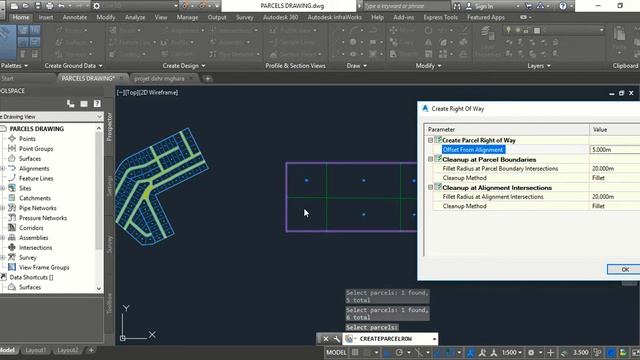Toggle Cleanup at Alignment Intersections checkbox
This screenshot has height=360, width=640.
(x=438, y=187)
